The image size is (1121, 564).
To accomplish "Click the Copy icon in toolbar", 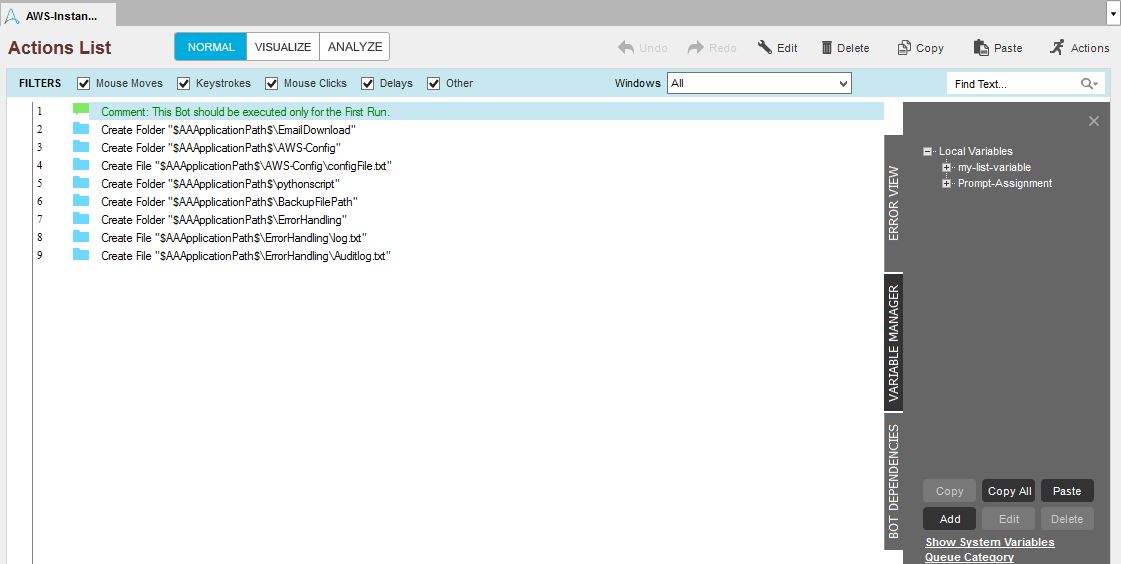I will click(904, 47).
